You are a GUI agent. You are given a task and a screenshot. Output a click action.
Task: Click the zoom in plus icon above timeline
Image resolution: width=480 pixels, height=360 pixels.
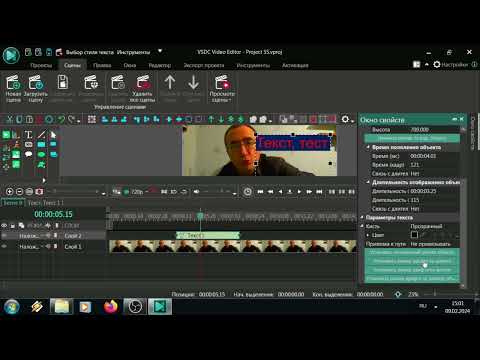(10, 192)
